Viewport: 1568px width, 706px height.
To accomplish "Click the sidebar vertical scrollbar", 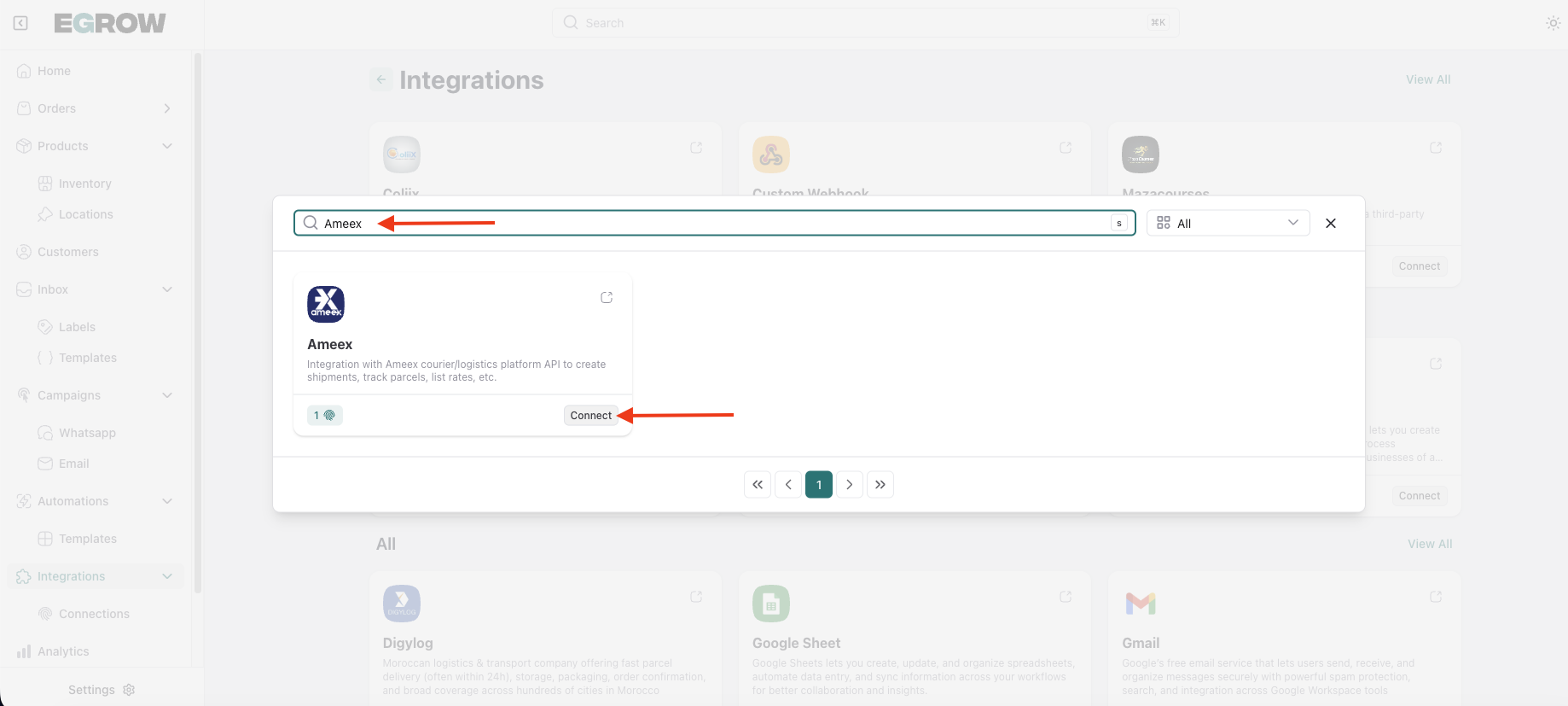I will (x=198, y=323).
